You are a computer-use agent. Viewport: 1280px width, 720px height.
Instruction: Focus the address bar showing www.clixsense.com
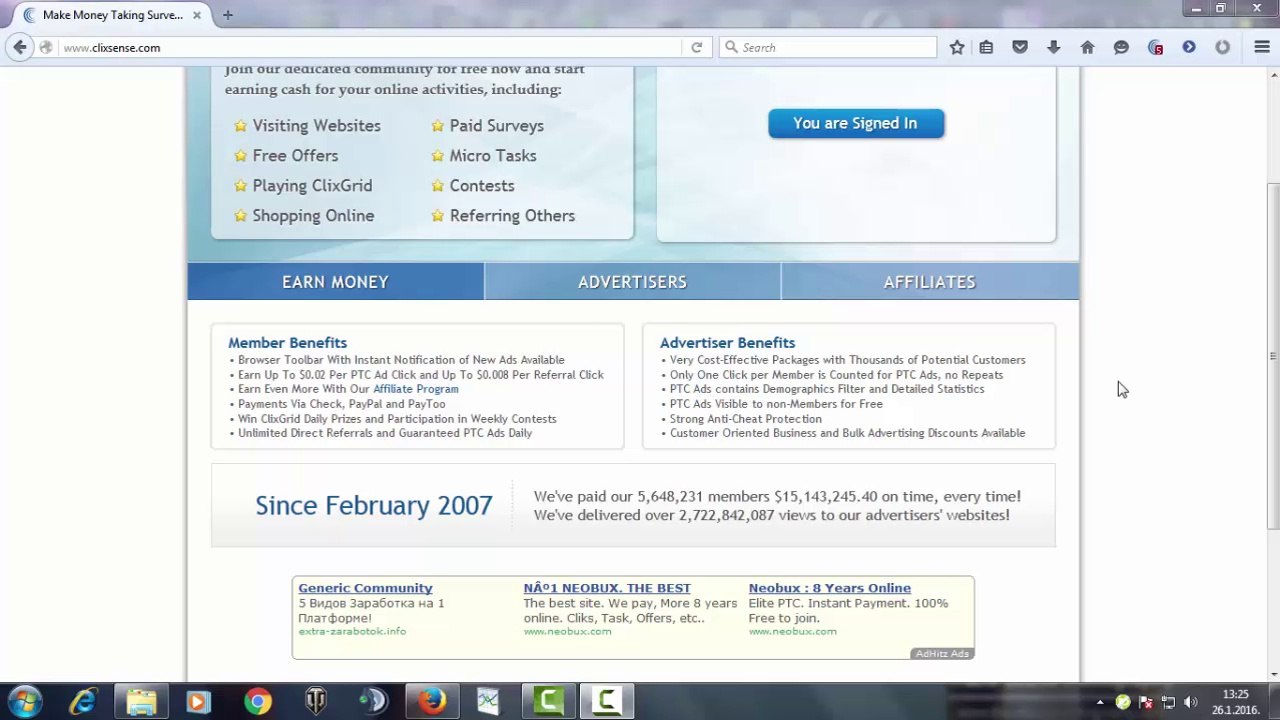pos(370,47)
